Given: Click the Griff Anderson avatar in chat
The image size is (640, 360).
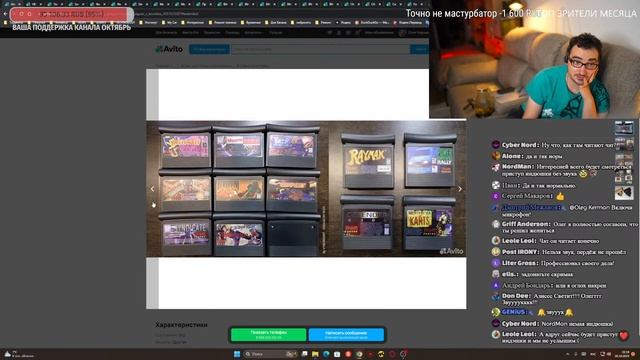Looking at the screenshot, I should coord(496,224).
